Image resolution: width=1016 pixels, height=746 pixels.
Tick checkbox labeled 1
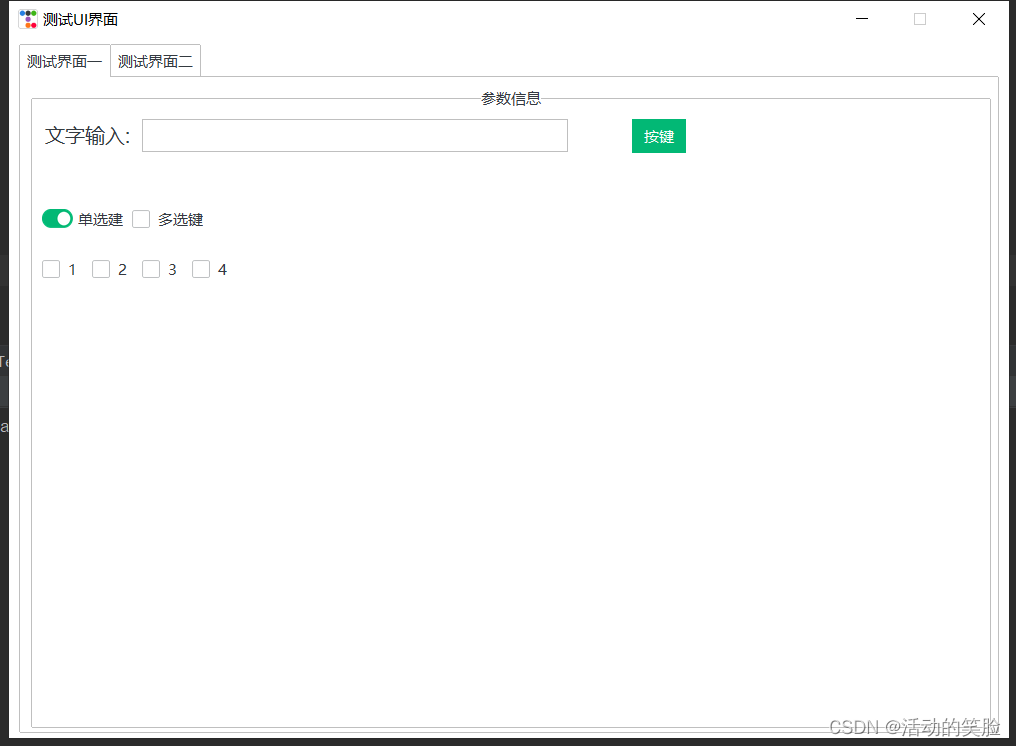[51, 269]
